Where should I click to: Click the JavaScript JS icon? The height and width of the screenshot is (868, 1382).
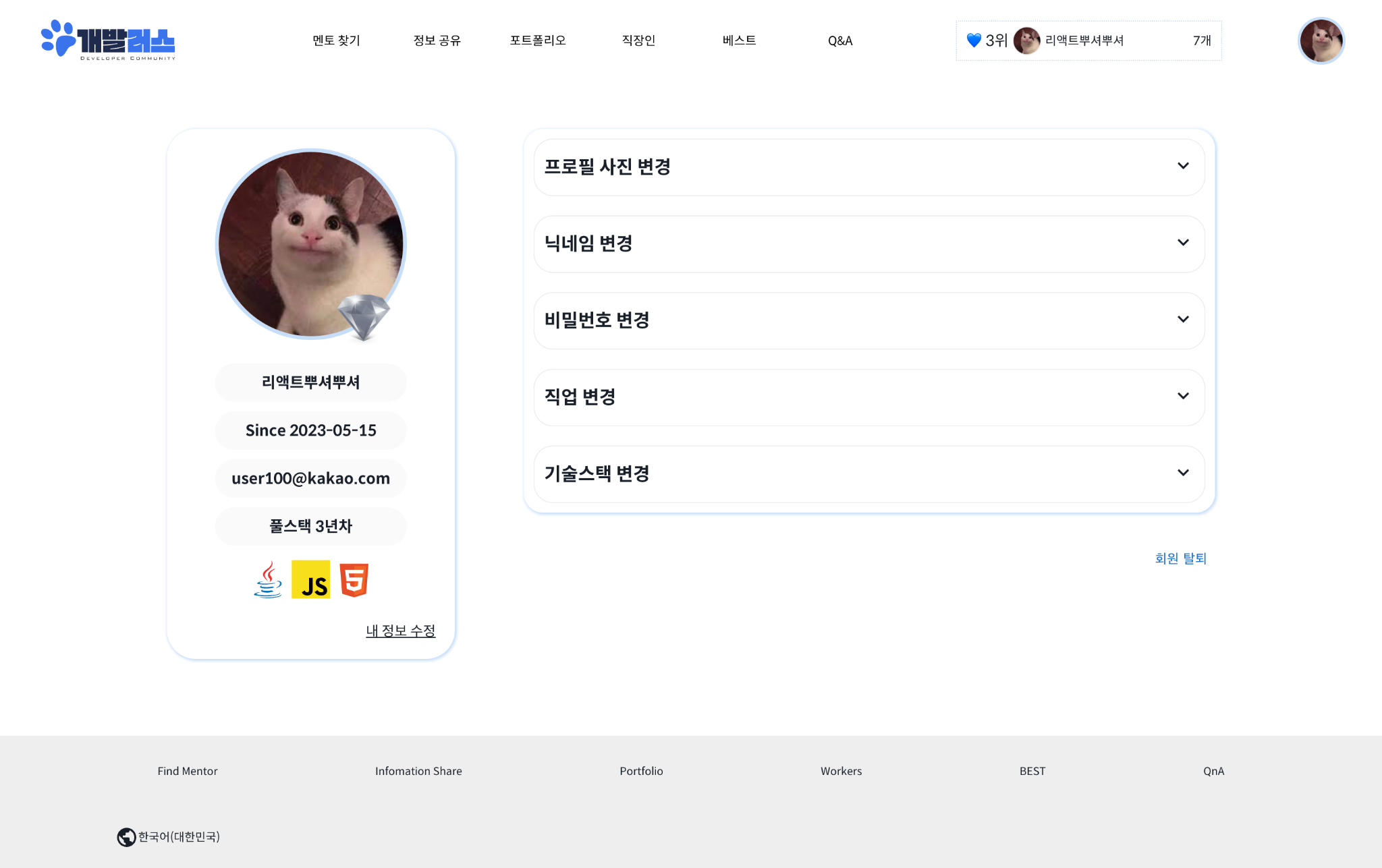[310, 580]
